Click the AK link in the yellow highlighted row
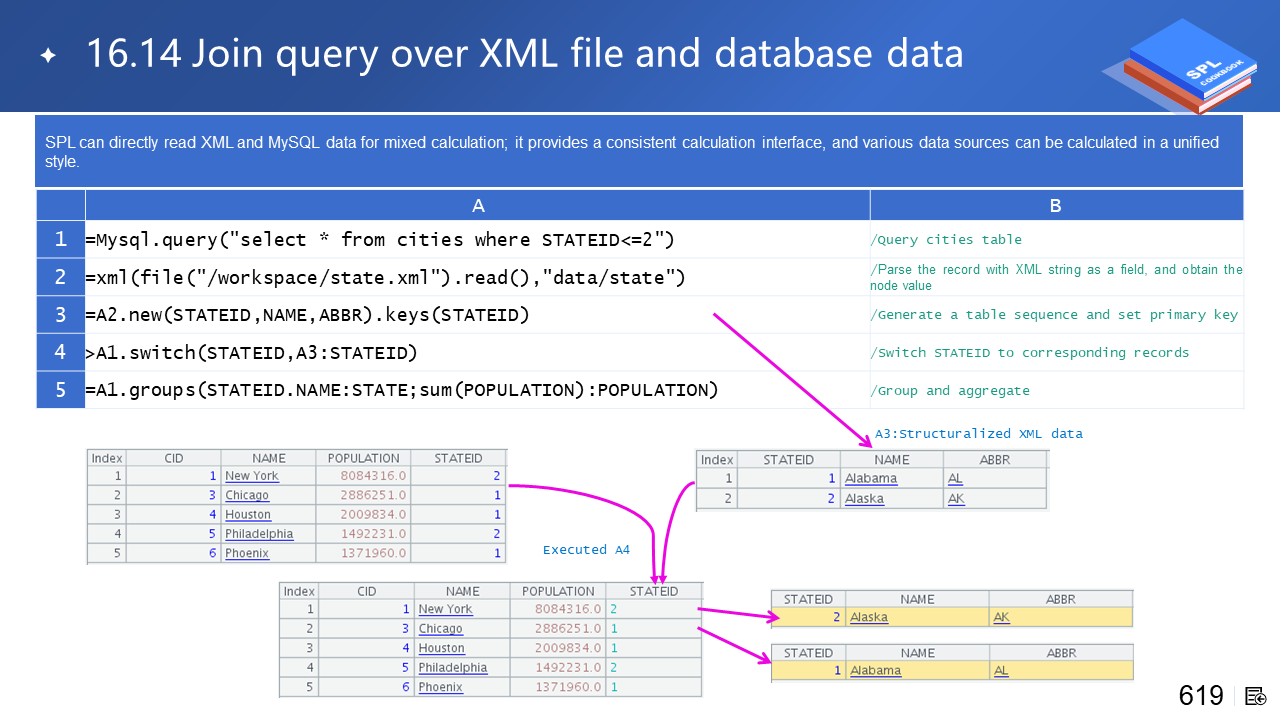The width and height of the screenshot is (1280, 720). pos(1001,617)
